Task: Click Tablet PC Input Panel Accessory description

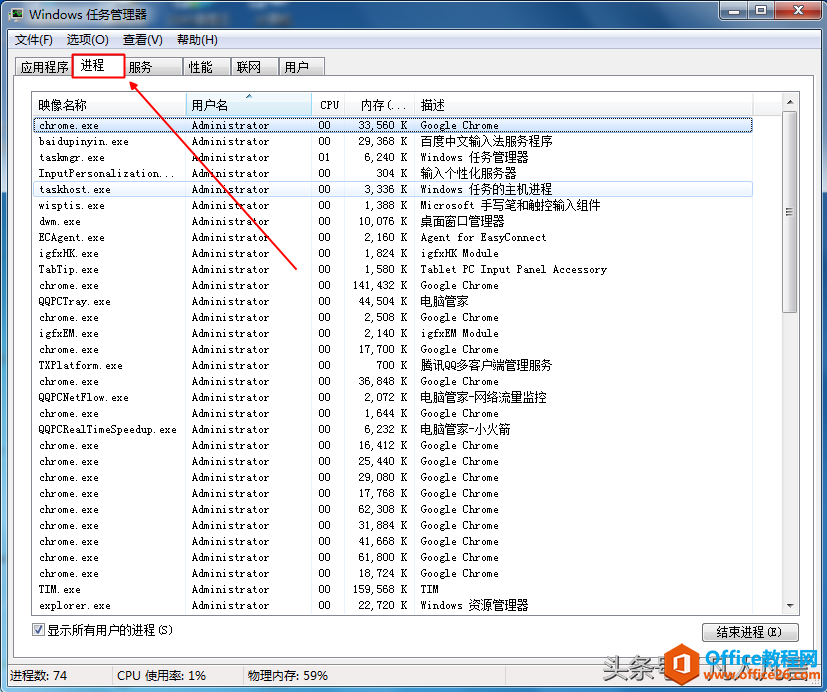Action: [513, 269]
